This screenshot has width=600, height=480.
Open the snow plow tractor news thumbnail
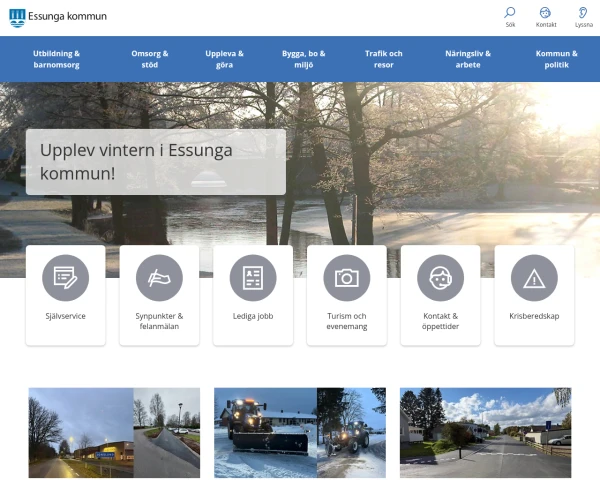tap(299, 433)
